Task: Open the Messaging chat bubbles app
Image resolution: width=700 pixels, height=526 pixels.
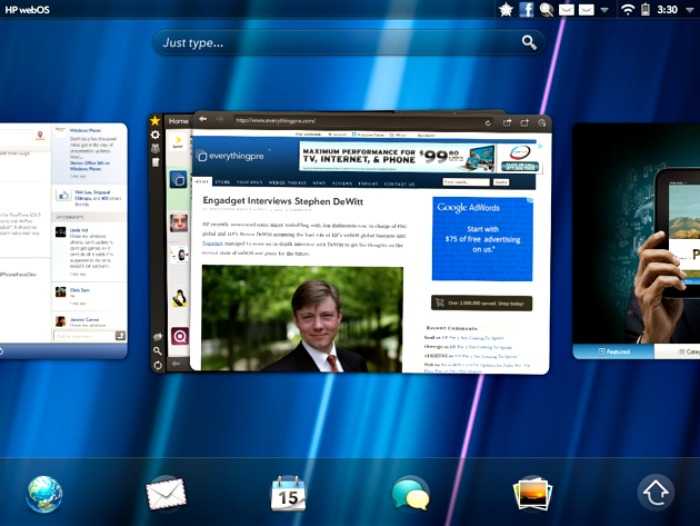Action: coord(410,493)
